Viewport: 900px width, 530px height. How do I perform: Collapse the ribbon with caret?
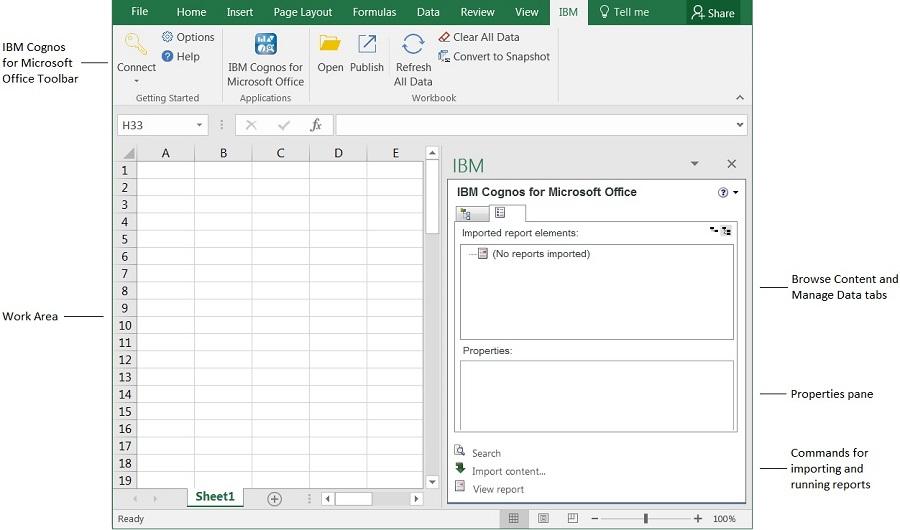[x=740, y=98]
